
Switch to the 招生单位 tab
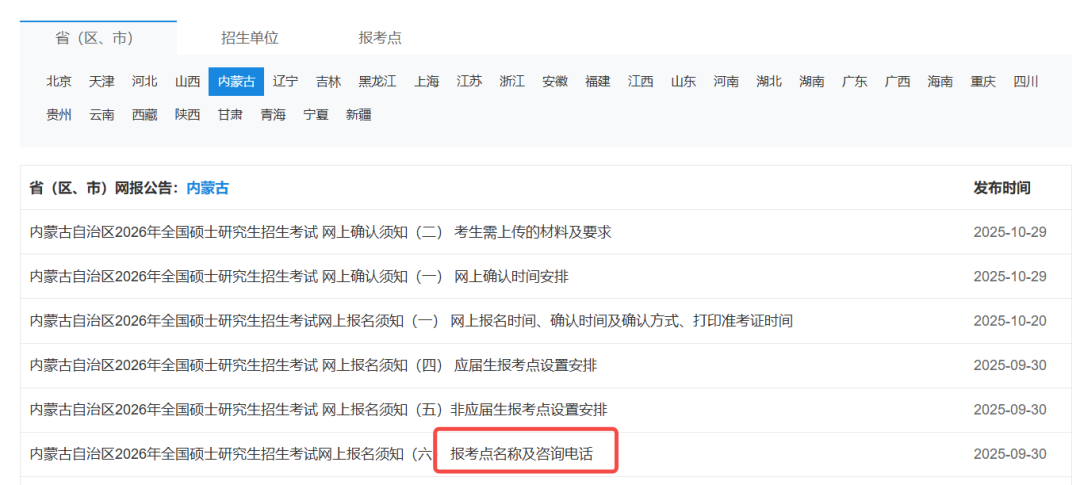249,38
